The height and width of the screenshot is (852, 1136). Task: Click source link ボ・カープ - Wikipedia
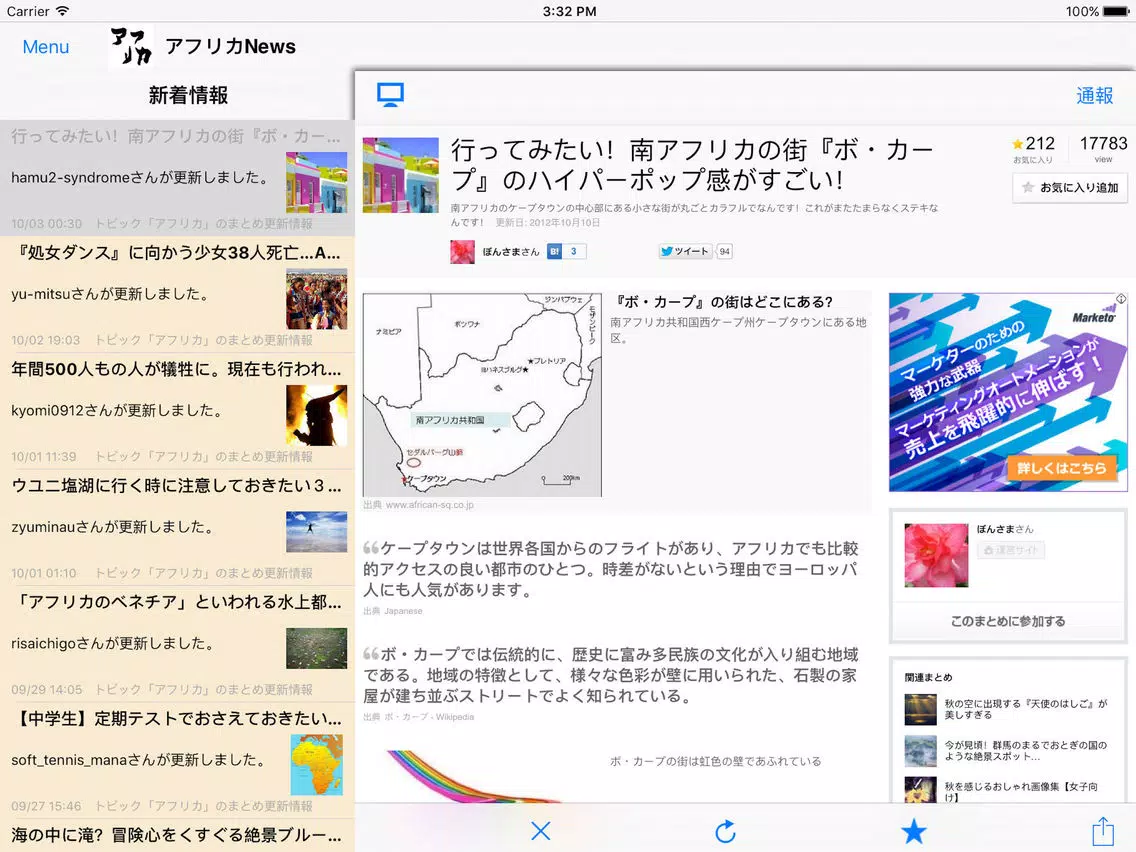[x=429, y=717]
